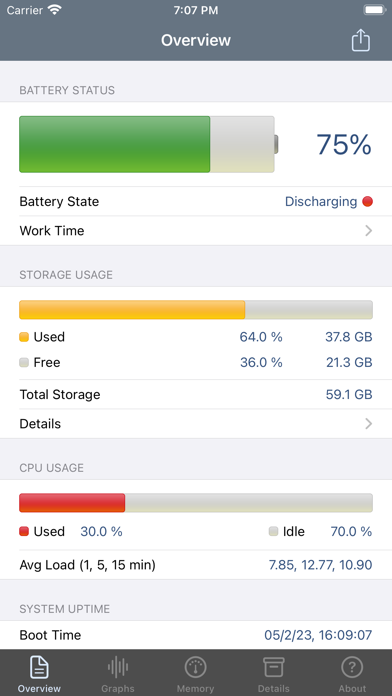The width and height of the screenshot is (392, 696).
Task: Tap the gray Idle legend square
Action: click(273, 531)
